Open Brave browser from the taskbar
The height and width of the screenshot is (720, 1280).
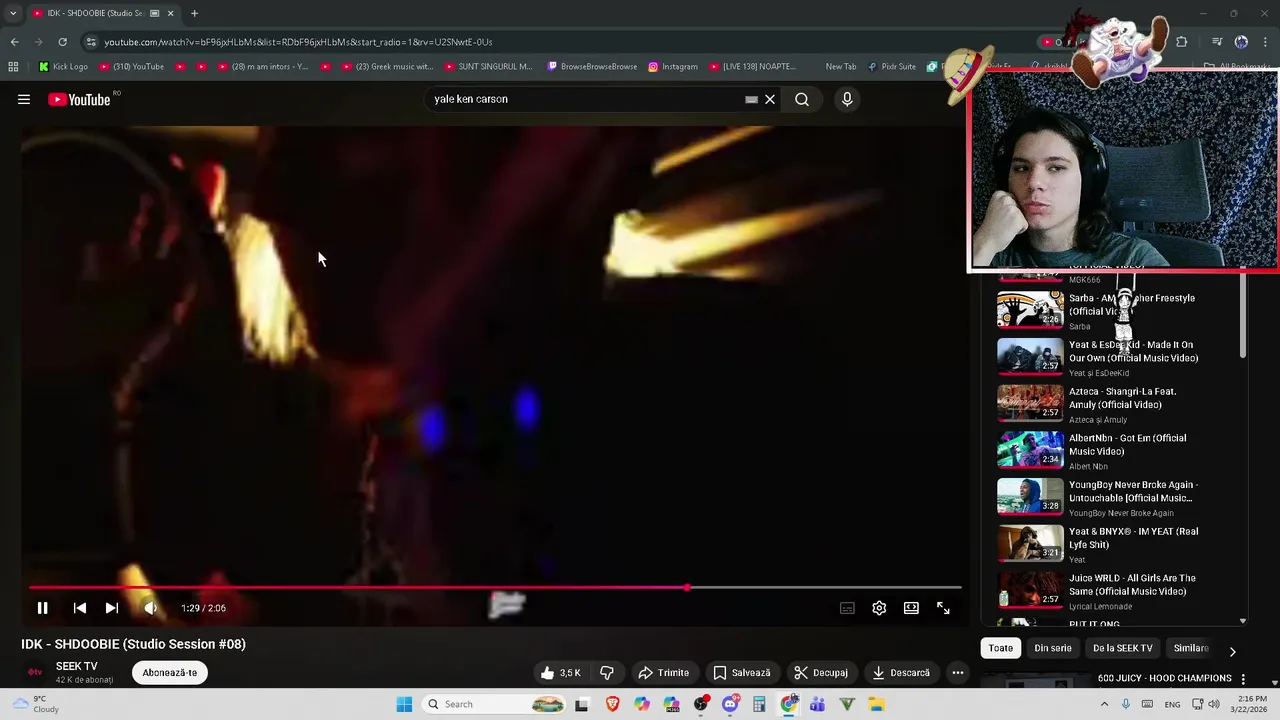click(x=612, y=704)
